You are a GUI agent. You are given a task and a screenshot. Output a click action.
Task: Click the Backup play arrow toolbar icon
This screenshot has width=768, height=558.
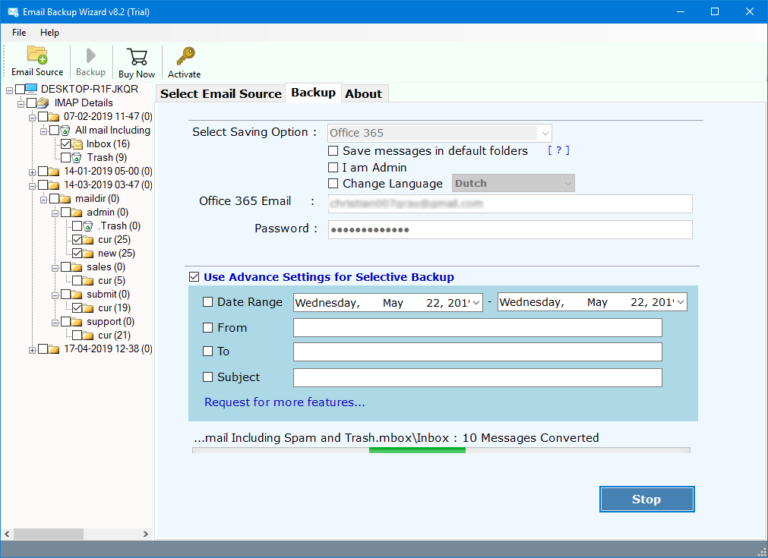pos(91,55)
